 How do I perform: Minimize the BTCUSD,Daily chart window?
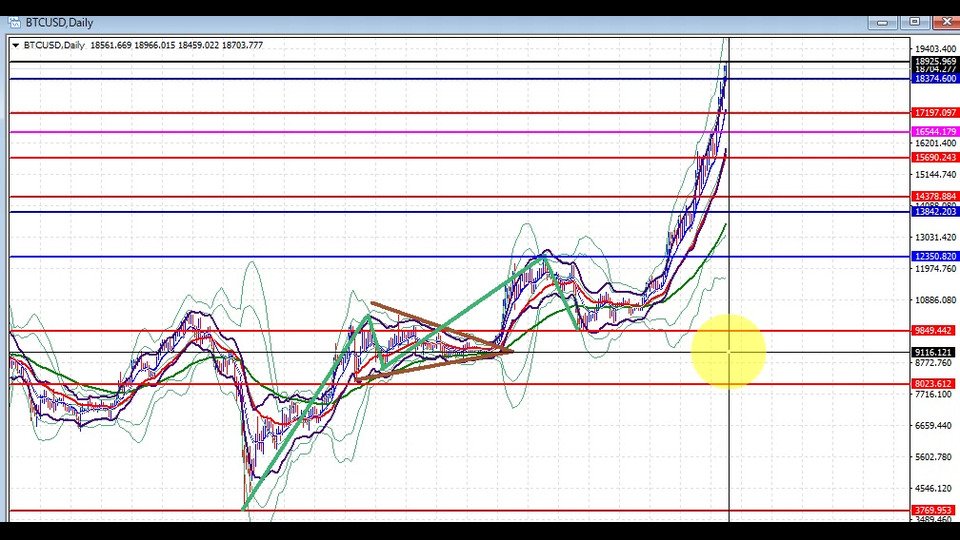click(x=882, y=23)
